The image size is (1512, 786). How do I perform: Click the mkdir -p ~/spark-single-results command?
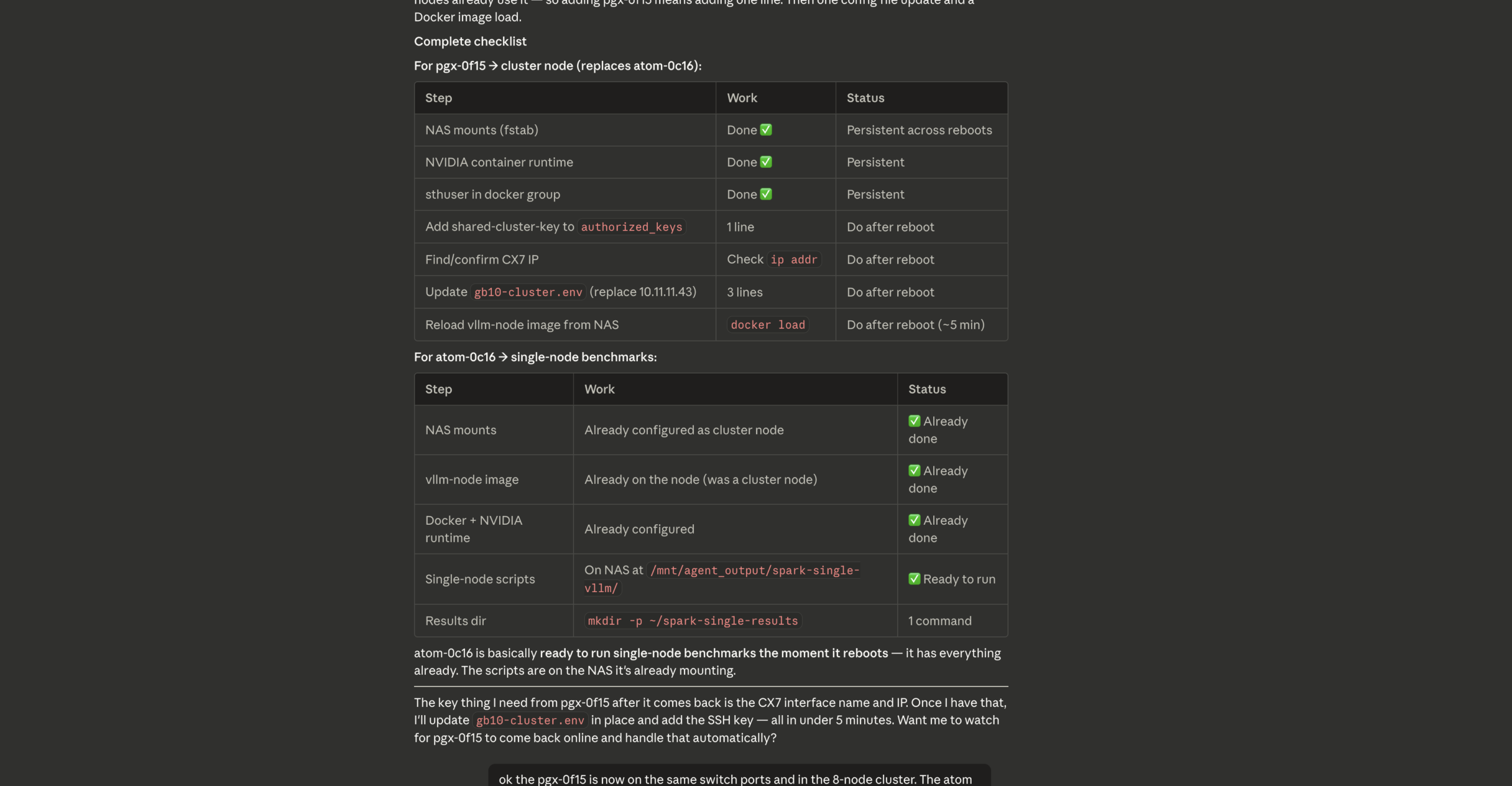(x=693, y=621)
